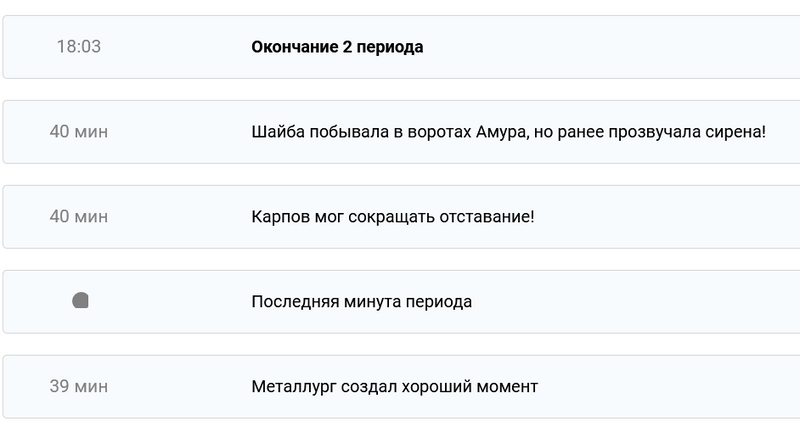Click the word "Шайба"
800x426 pixels.
click(x=277, y=131)
